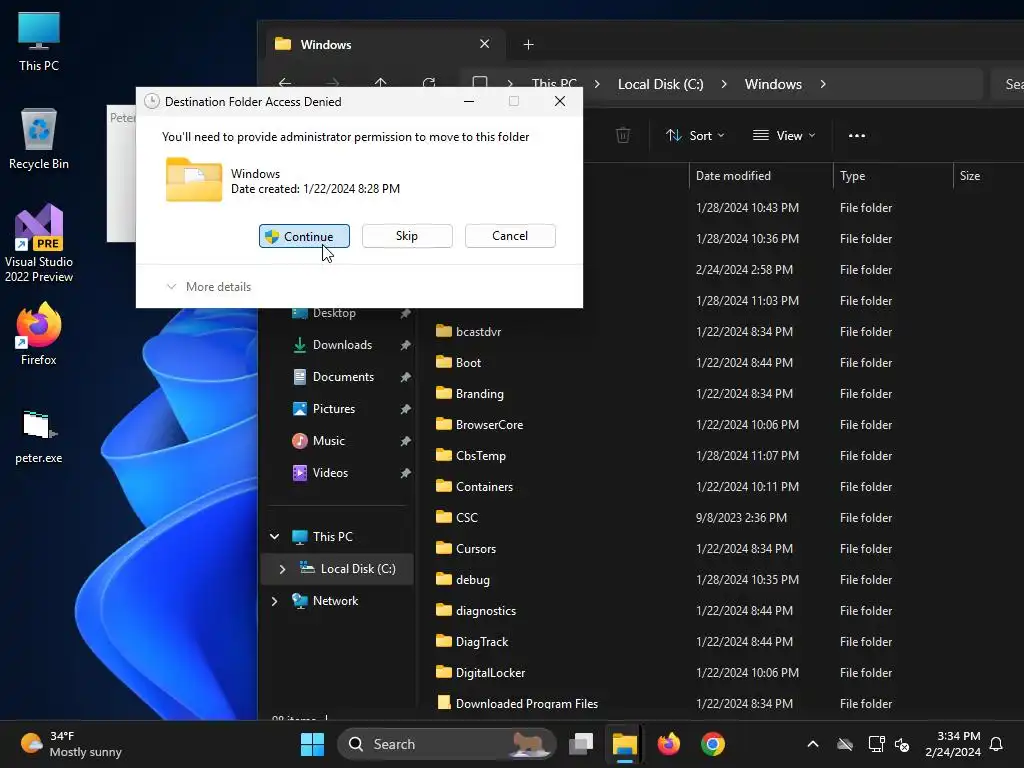Select Network in navigation pane
Image resolution: width=1024 pixels, height=768 pixels.
coord(335,601)
